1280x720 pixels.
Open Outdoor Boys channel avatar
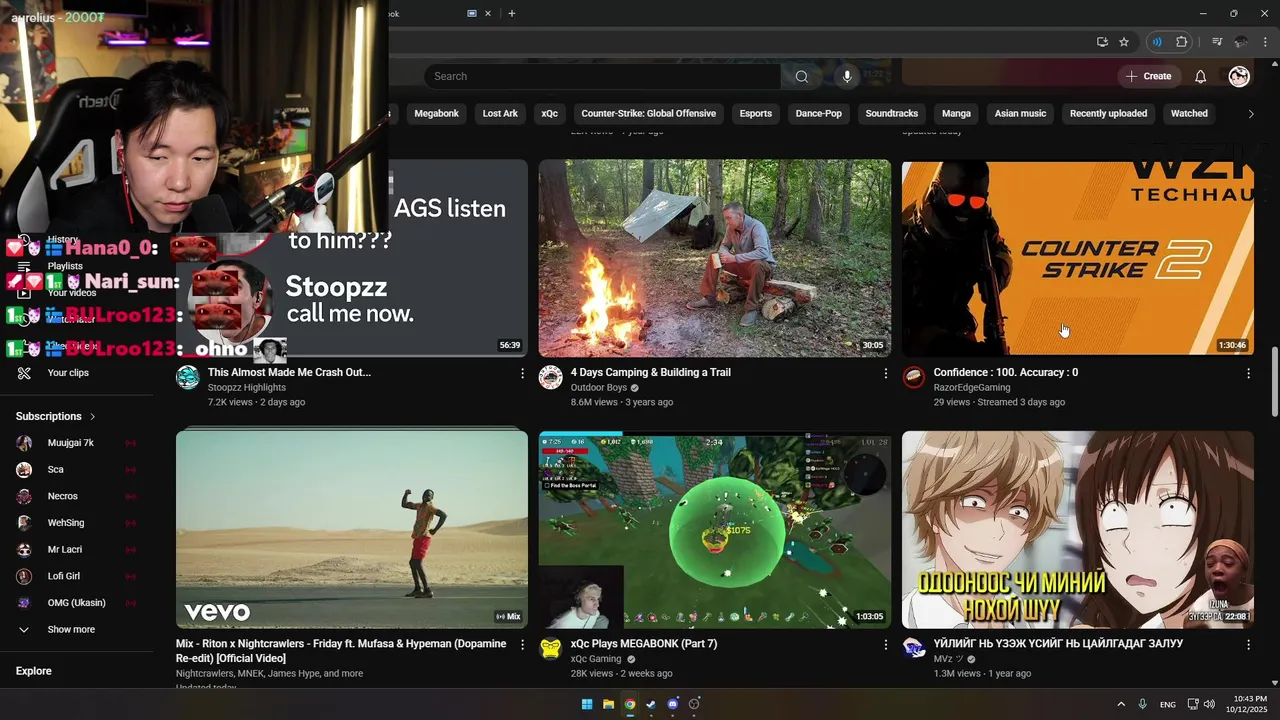coord(551,377)
